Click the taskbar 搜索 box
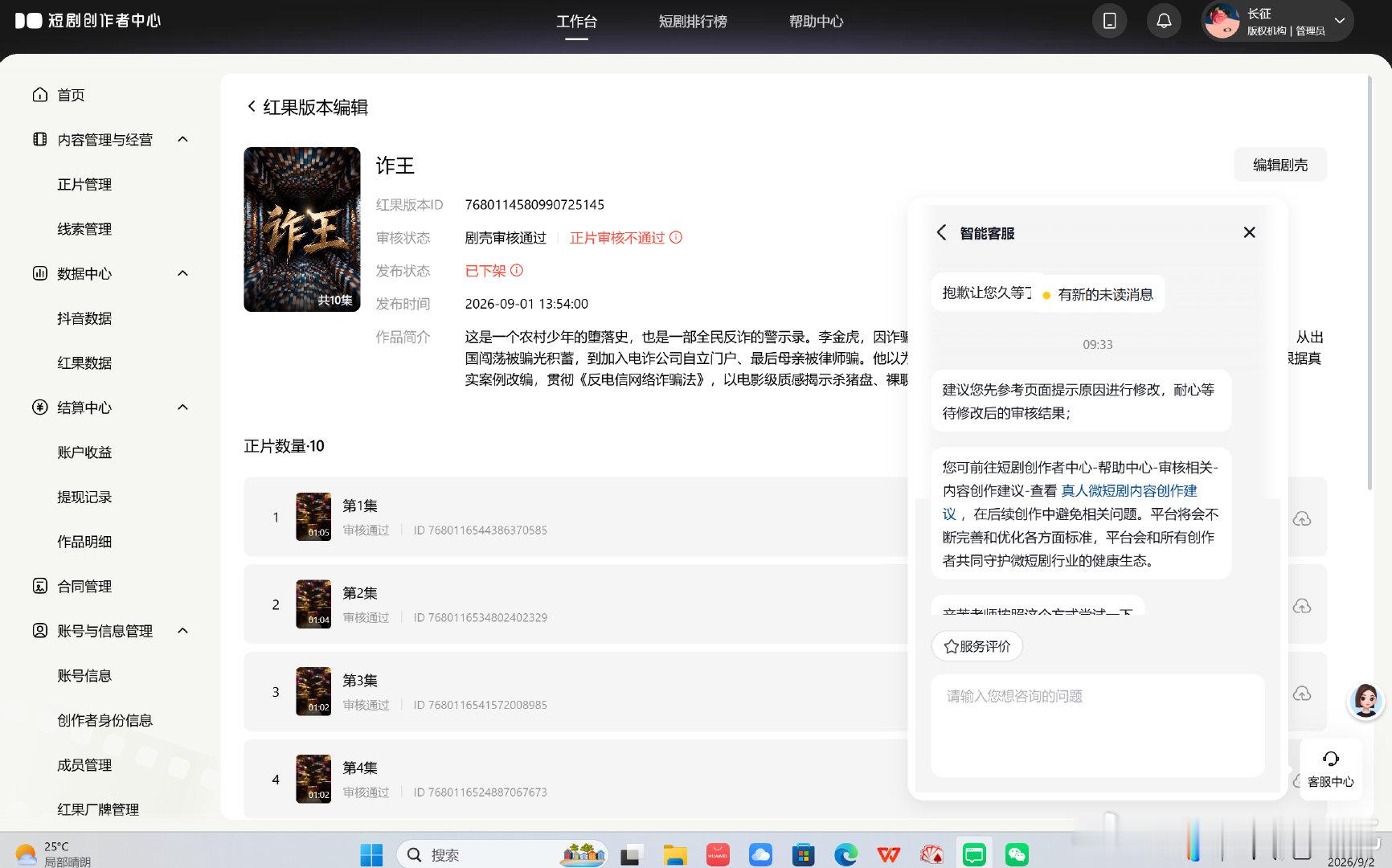The height and width of the screenshot is (868, 1392). (502, 854)
